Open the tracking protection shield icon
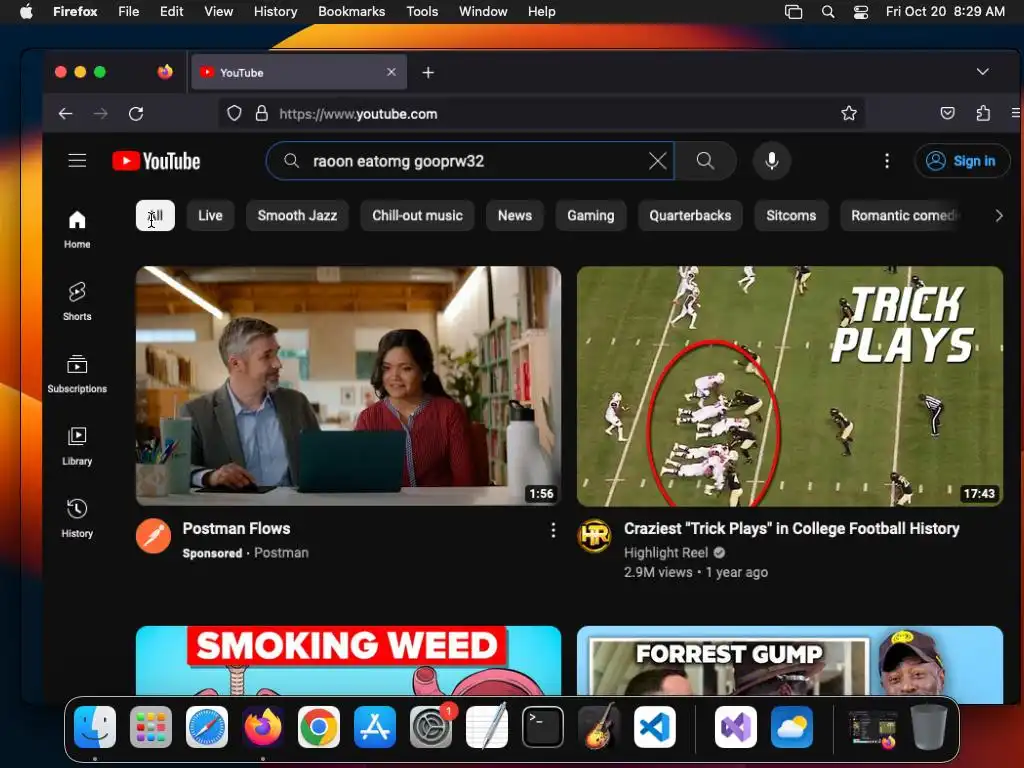Image resolution: width=1024 pixels, height=768 pixels. point(234,114)
